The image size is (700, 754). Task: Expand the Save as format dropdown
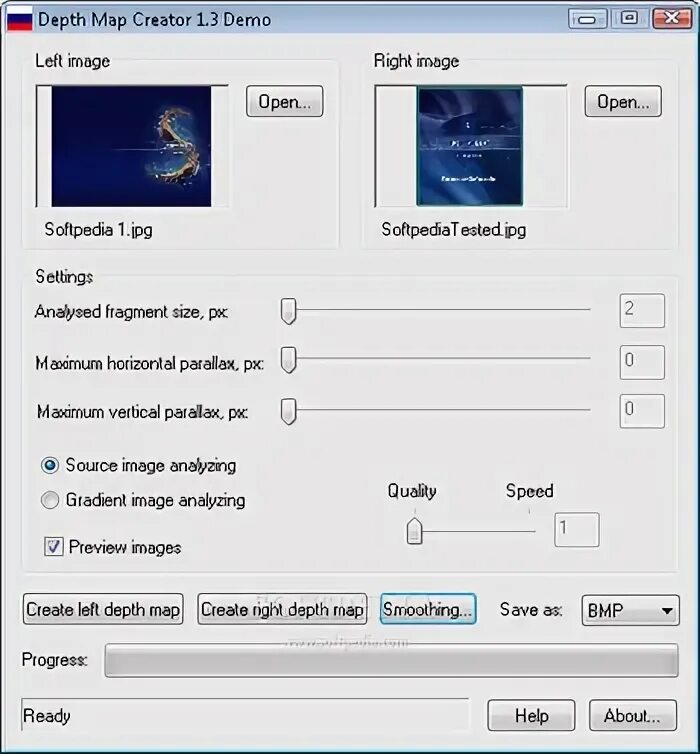tap(630, 610)
